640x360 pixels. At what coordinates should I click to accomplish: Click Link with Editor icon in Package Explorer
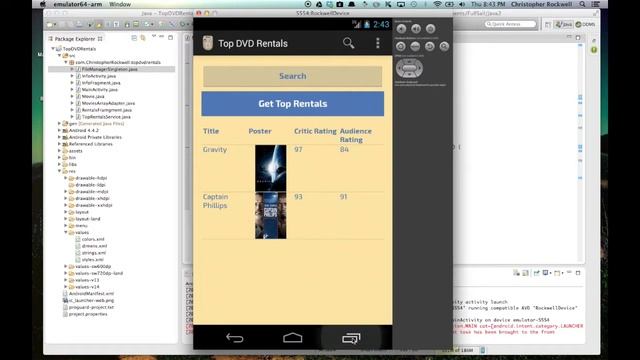[143, 38]
